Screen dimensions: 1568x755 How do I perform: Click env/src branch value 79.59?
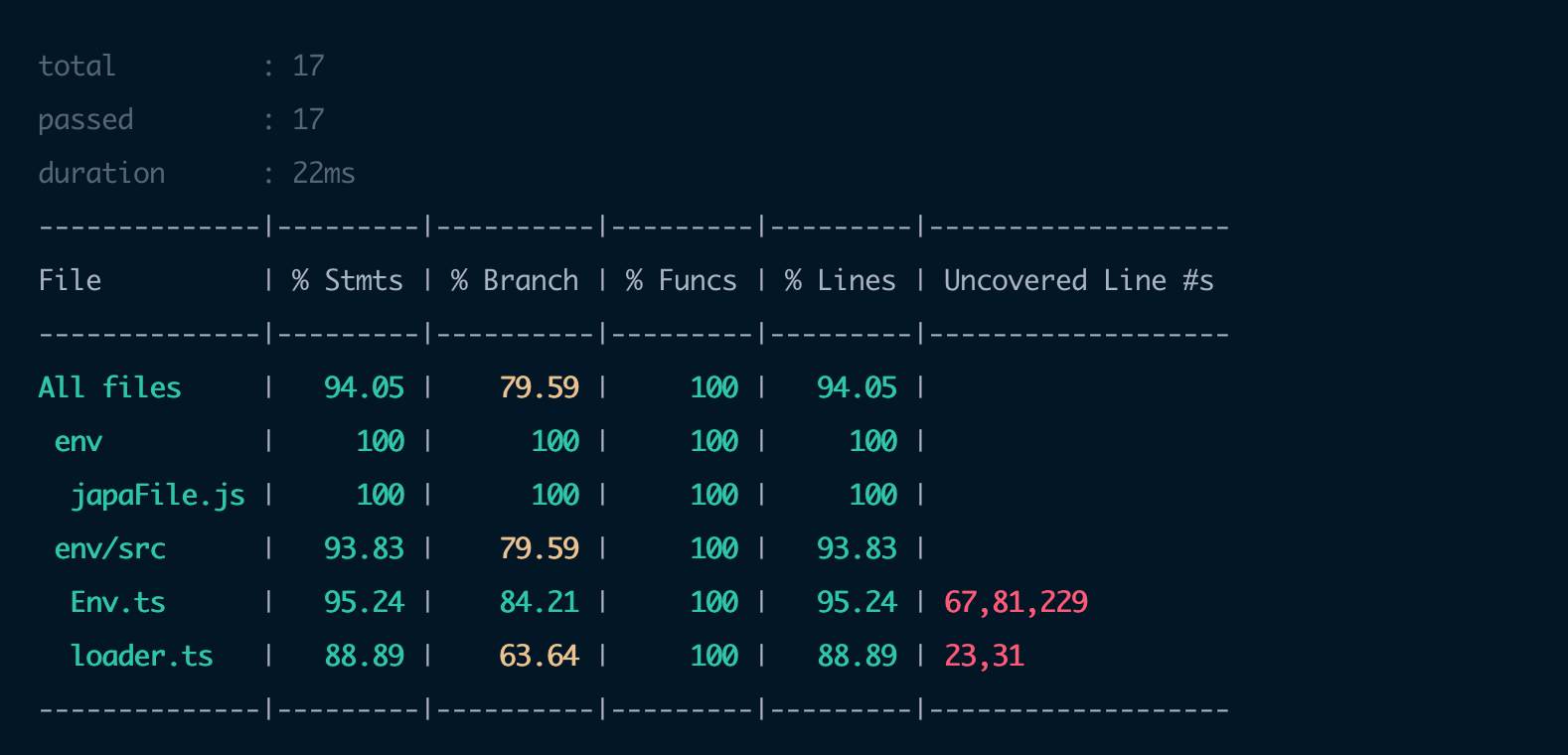coord(540,548)
